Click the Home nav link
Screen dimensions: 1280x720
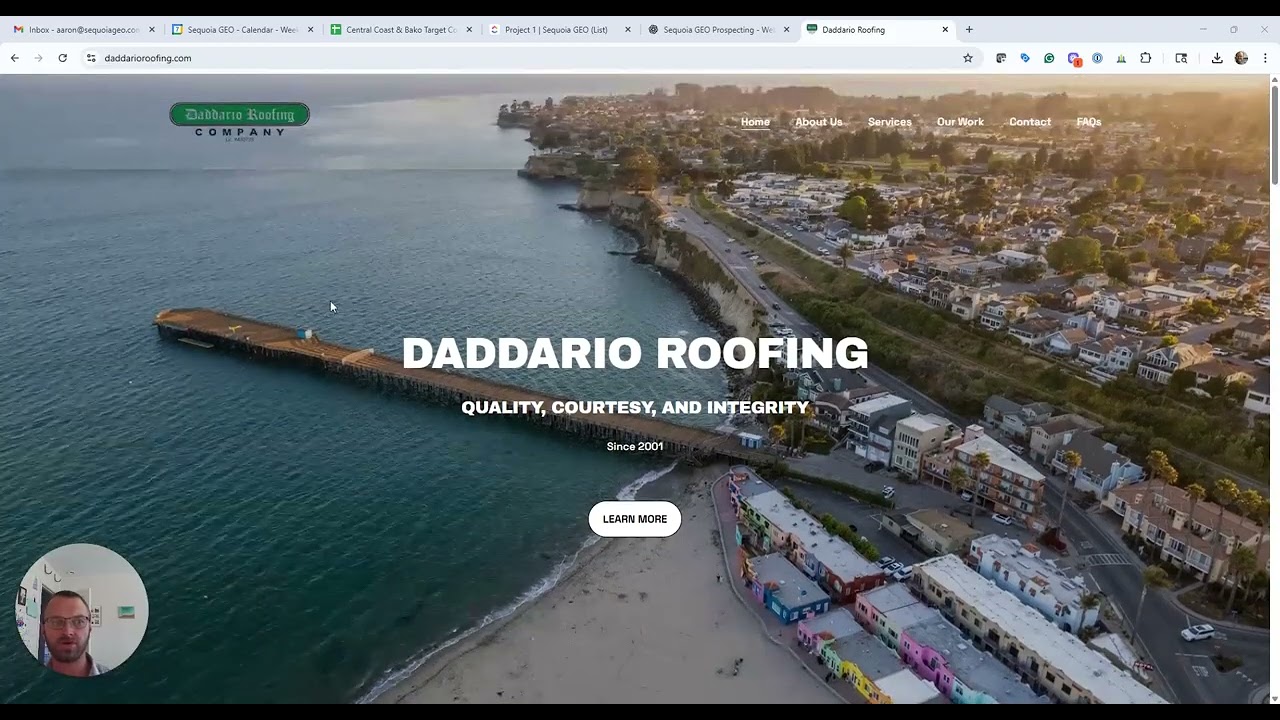point(755,122)
